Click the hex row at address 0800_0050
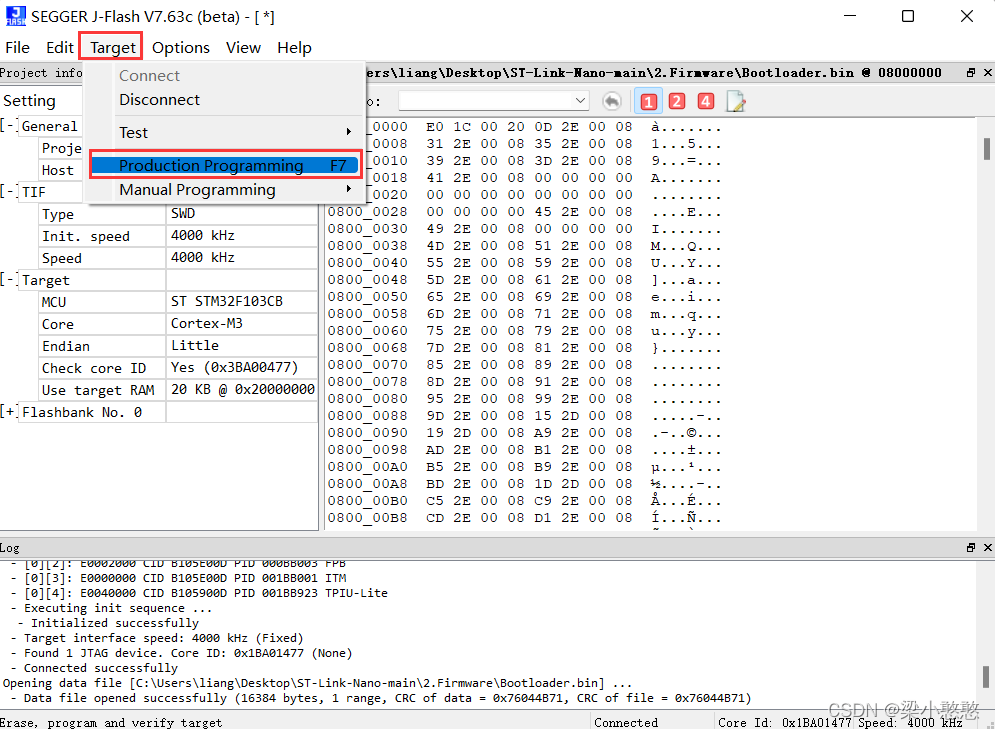Image resolution: width=995 pixels, height=729 pixels. click(x=524, y=297)
